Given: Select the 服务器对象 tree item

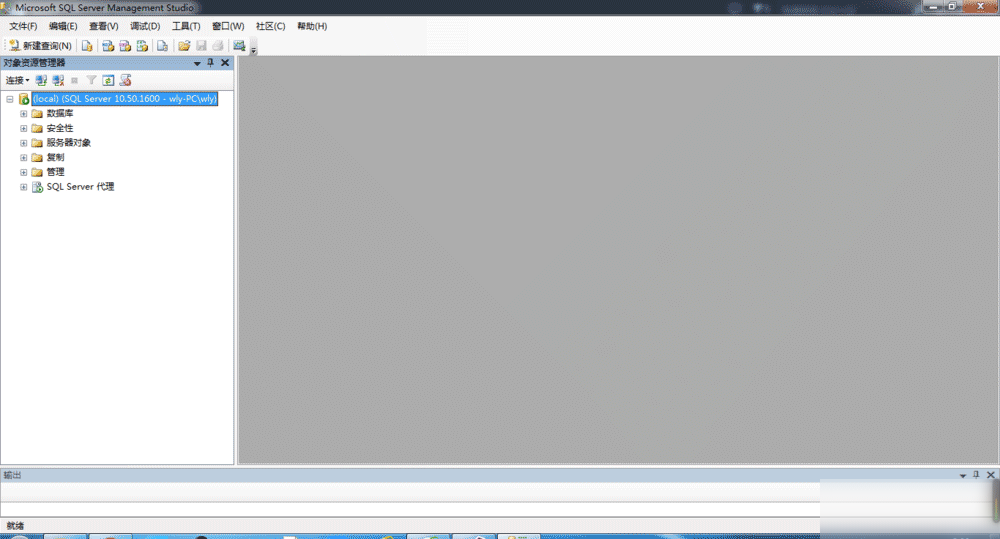Looking at the screenshot, I should pyautogui.click(x=69, y=143).
